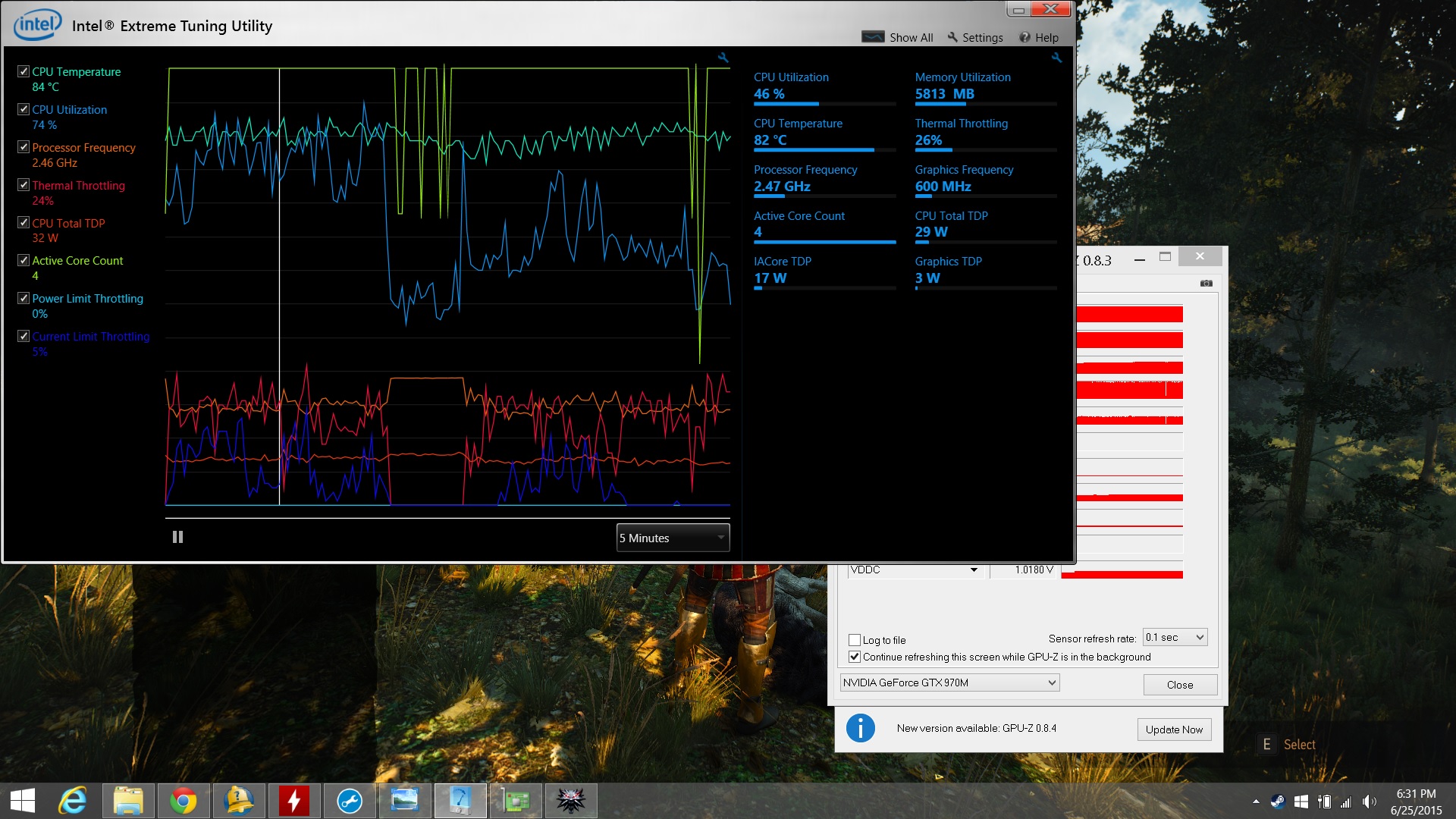Click the Close button in GPU-Z
The image size is (1456, 819).
pos(1180,685)
